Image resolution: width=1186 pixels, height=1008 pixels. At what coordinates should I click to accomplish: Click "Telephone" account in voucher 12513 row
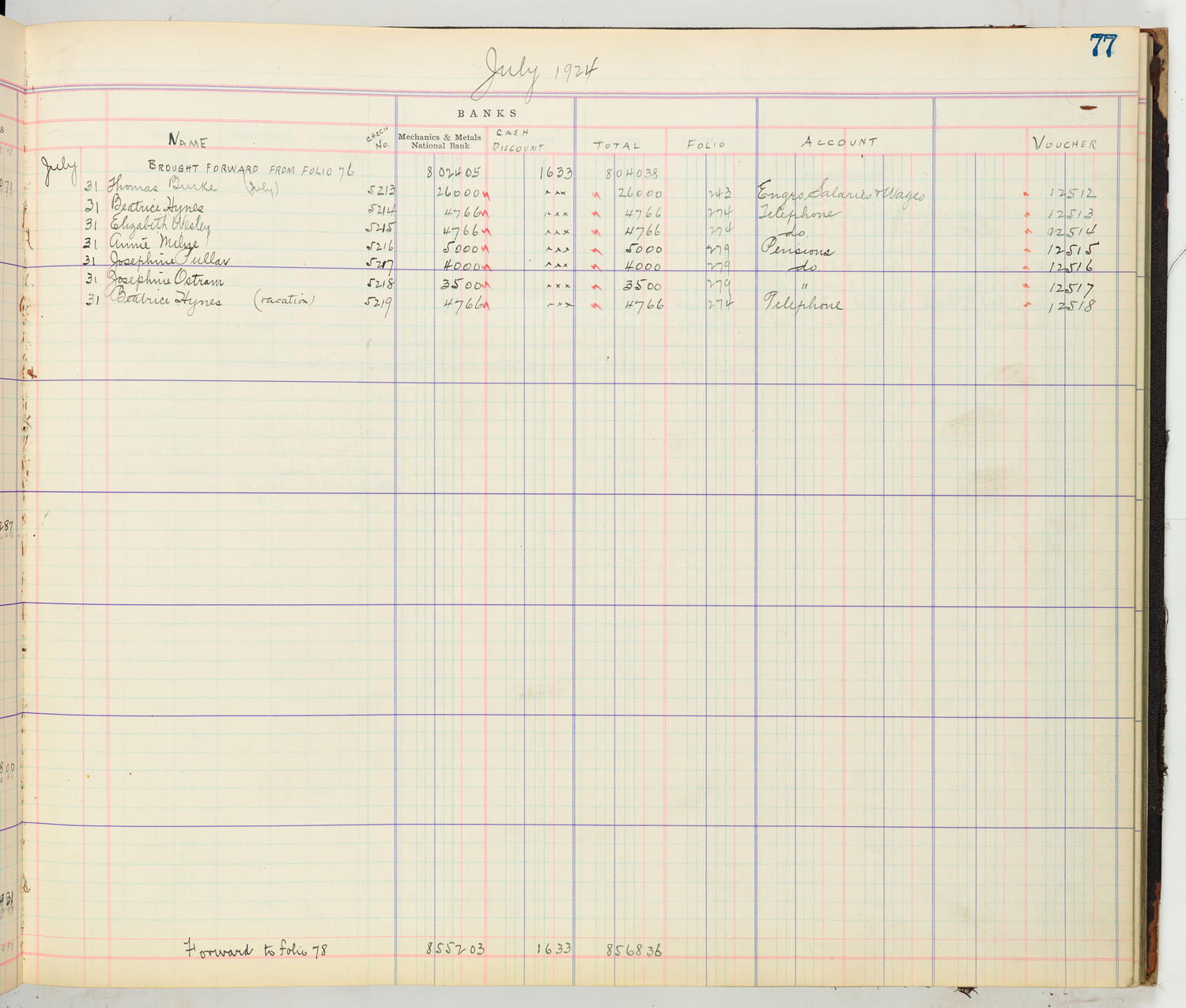click(x=799, y=213)
